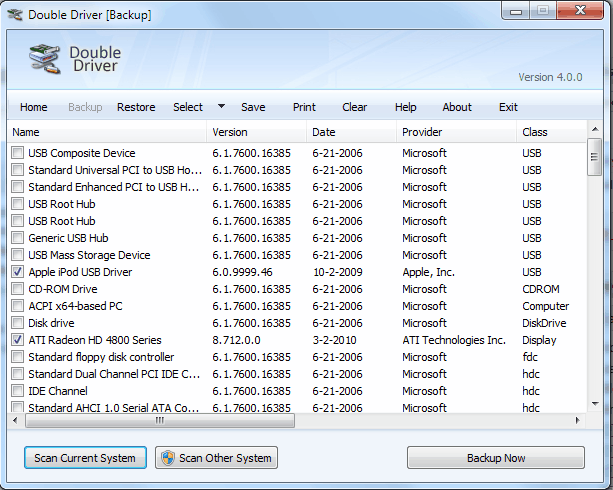The image size is (613, 490).
Task: Tick the Disk drive checkbox
Action: tap(18, 323)
